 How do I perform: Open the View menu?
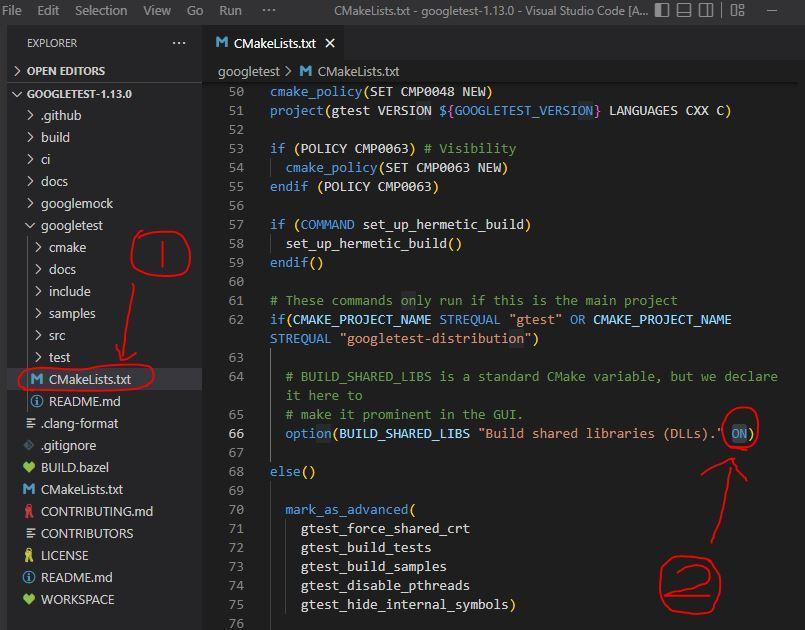click(157, 10)
